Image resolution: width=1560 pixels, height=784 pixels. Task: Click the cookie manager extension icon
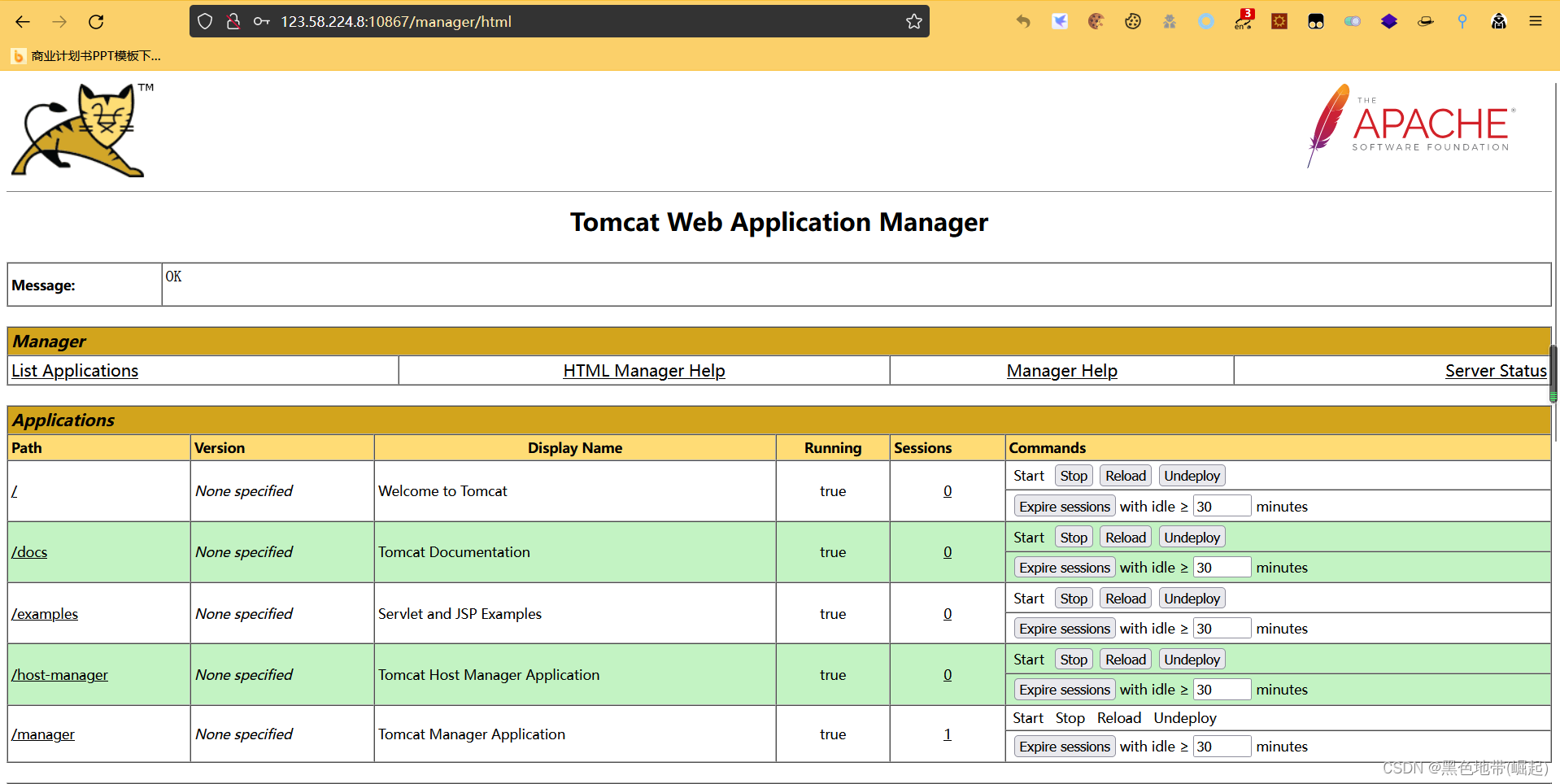1132,21
